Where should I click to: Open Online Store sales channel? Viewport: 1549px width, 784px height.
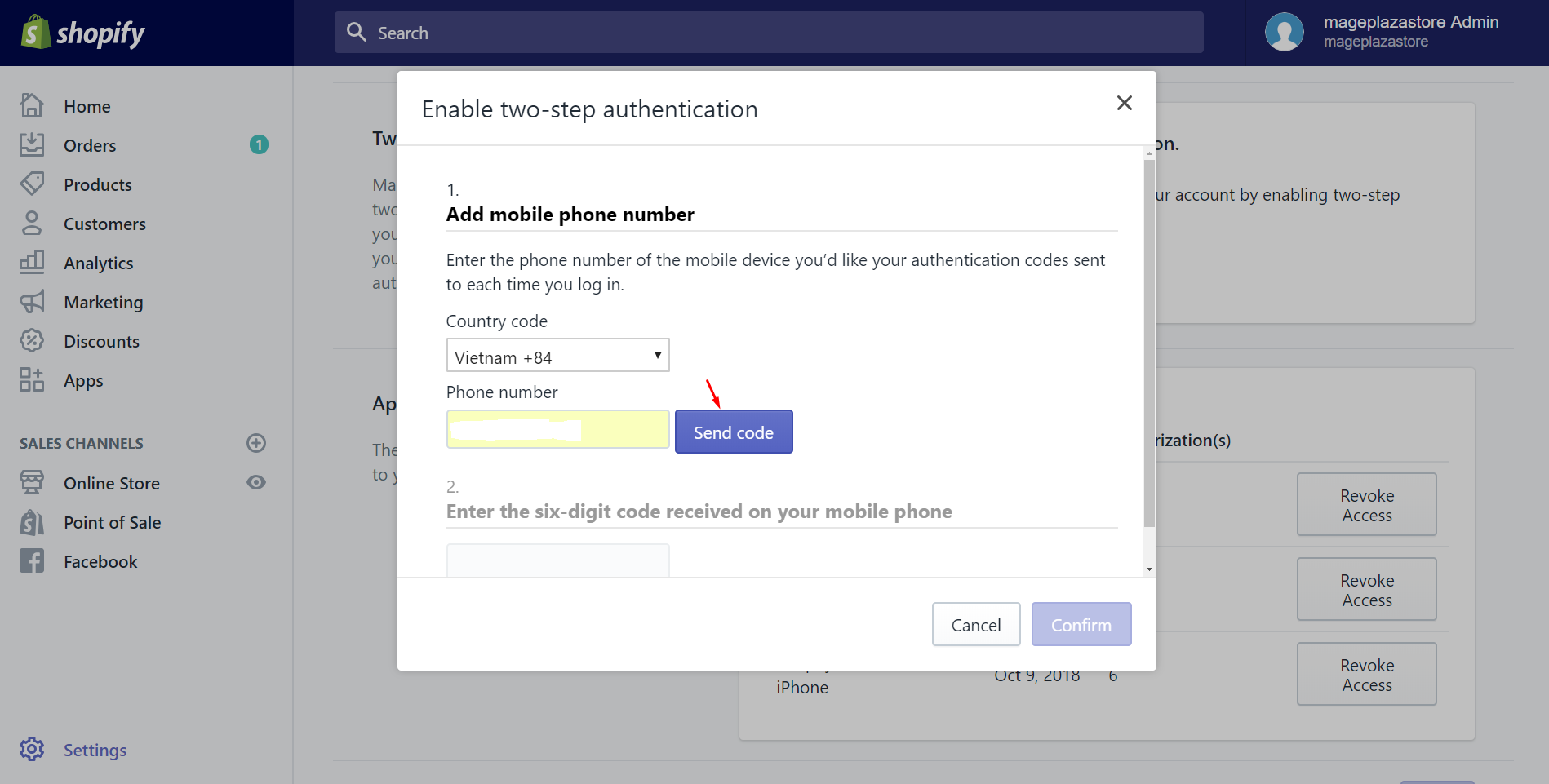pos(112,483)
